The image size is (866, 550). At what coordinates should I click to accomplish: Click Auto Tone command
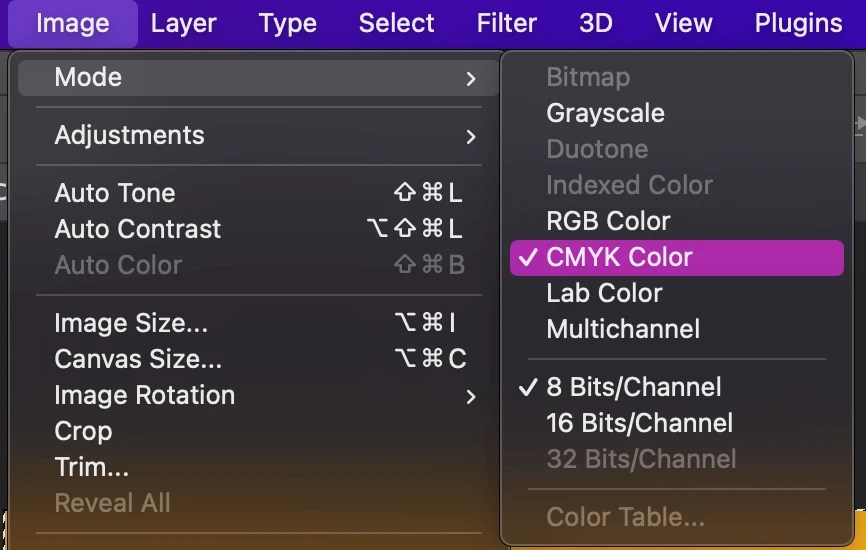click(115, 193)
